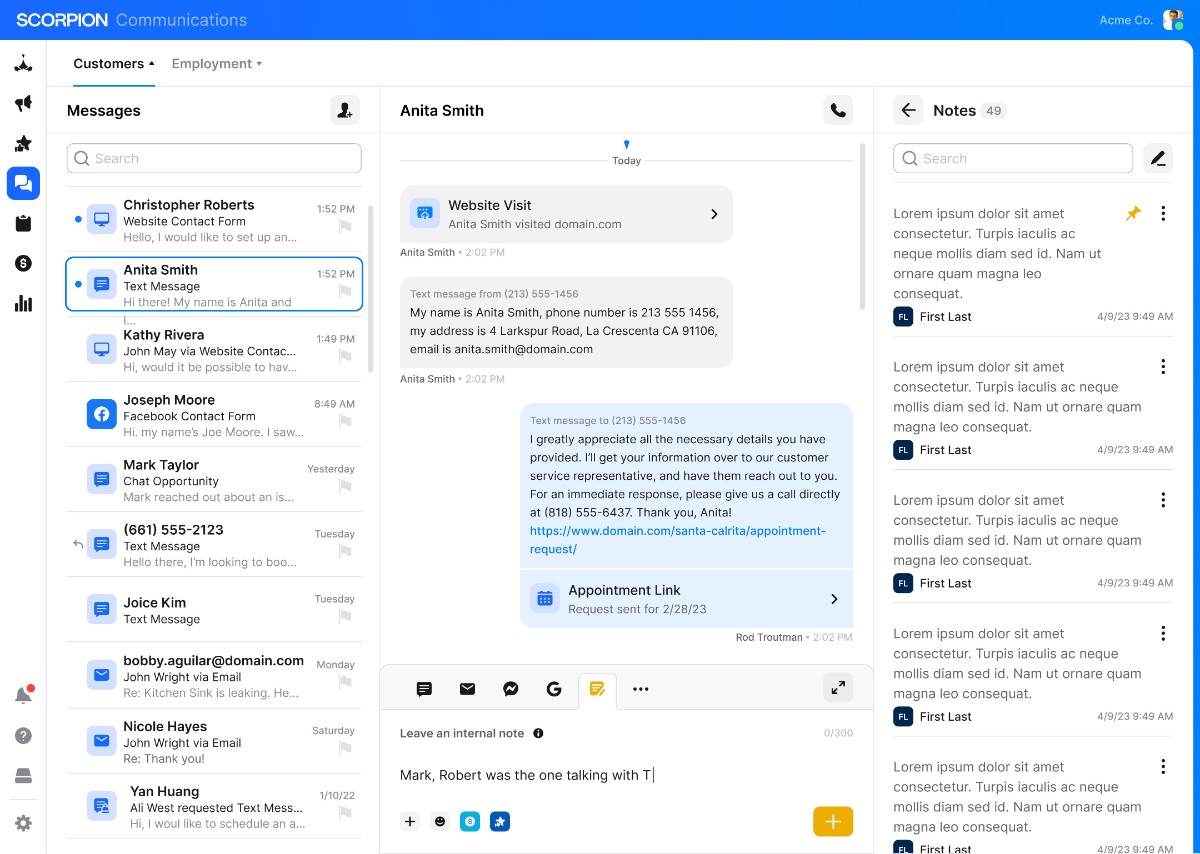Open the Customers dropdown tab

114,64
